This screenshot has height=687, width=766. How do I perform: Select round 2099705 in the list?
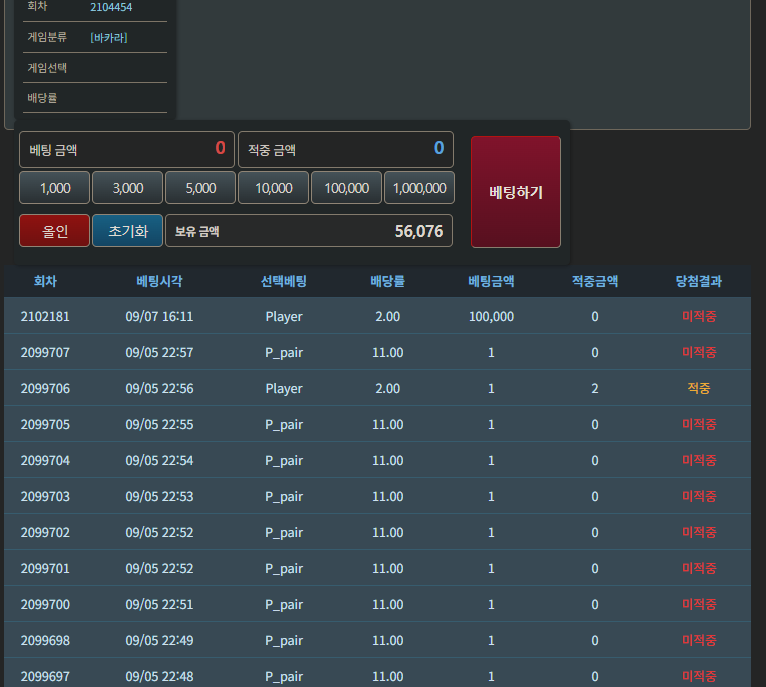click(45, 425)
